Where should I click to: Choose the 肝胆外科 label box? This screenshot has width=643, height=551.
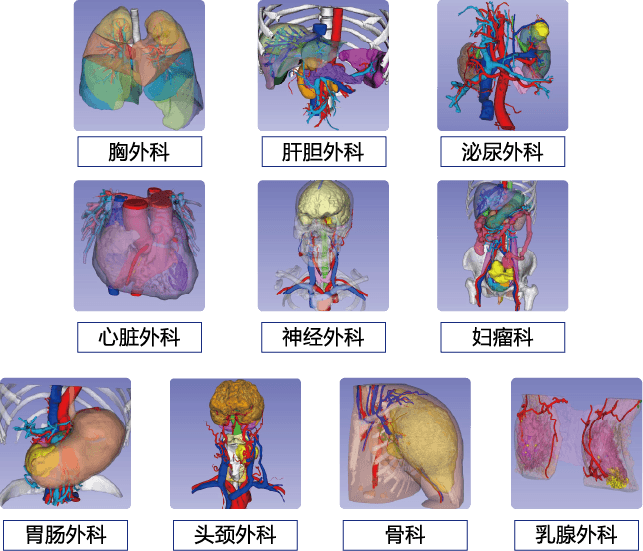pyautogui.click(x=324, y=152)
